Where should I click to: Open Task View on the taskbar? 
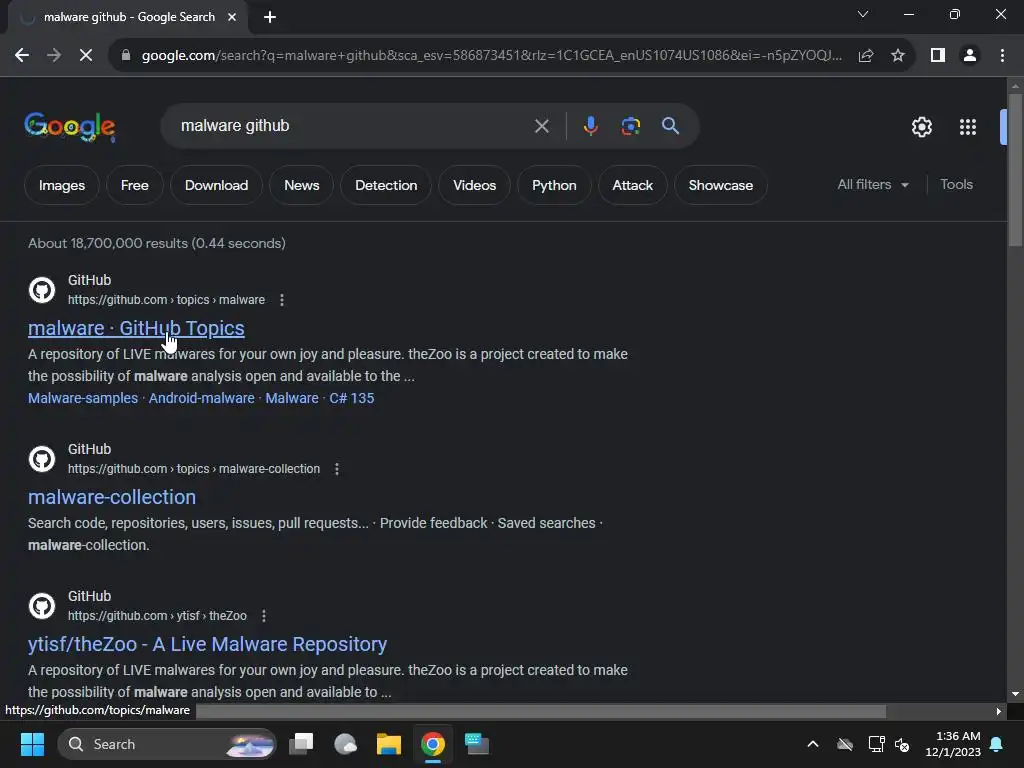(301, 744)
